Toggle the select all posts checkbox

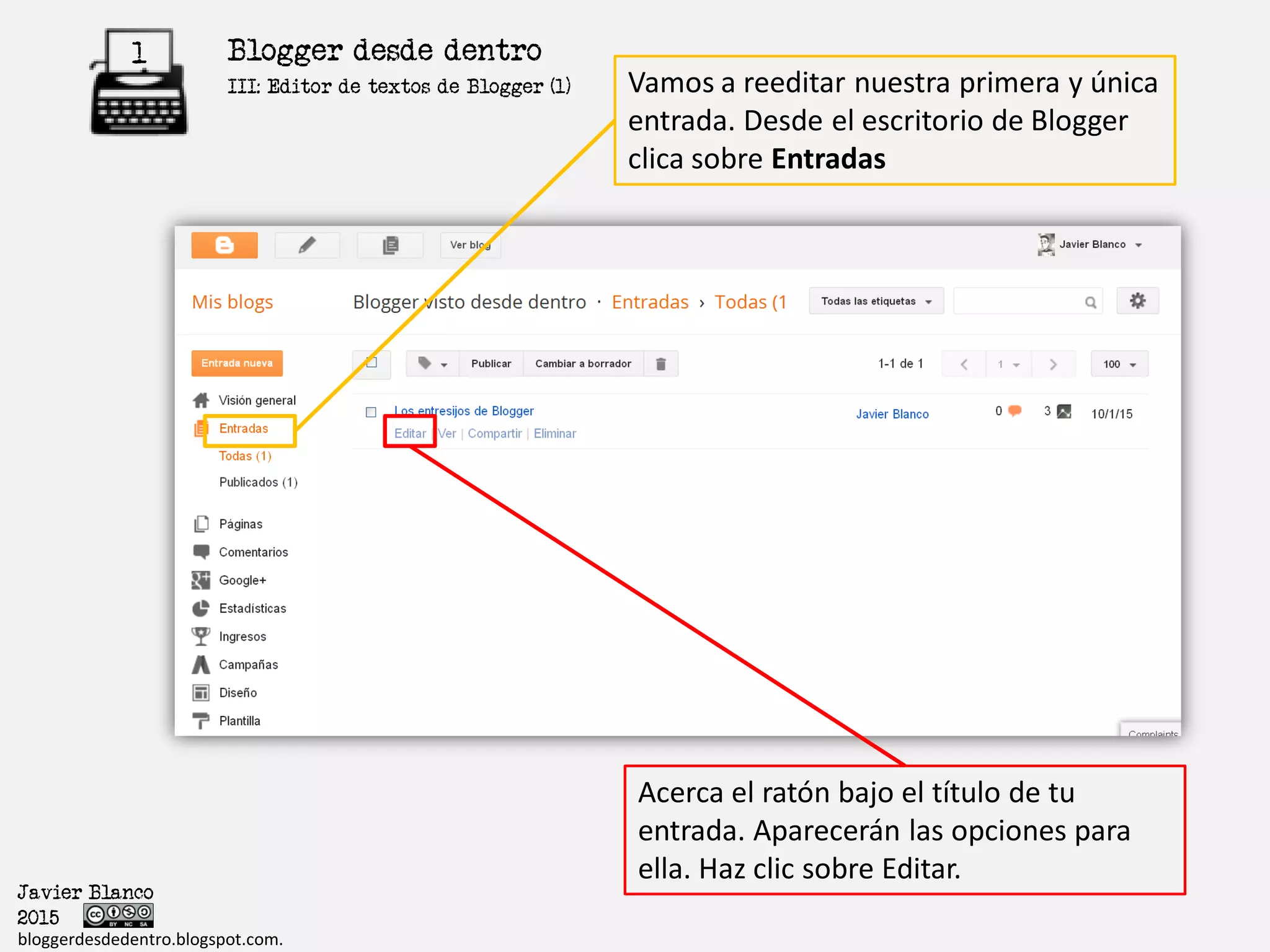coord(371,363)
